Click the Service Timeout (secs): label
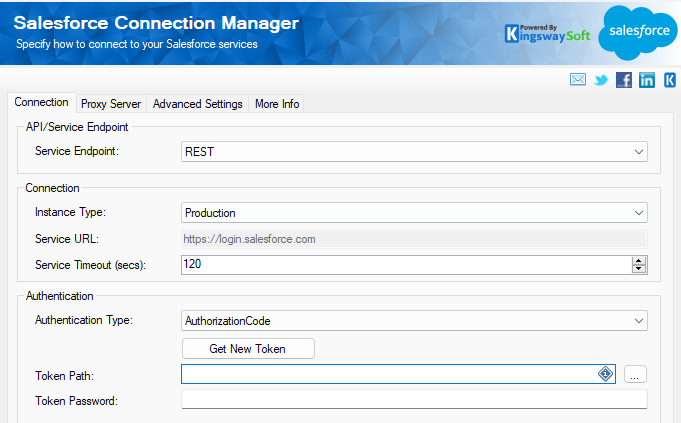The height and width of the screenshot is (423, 681). click(x=90, y=265)
